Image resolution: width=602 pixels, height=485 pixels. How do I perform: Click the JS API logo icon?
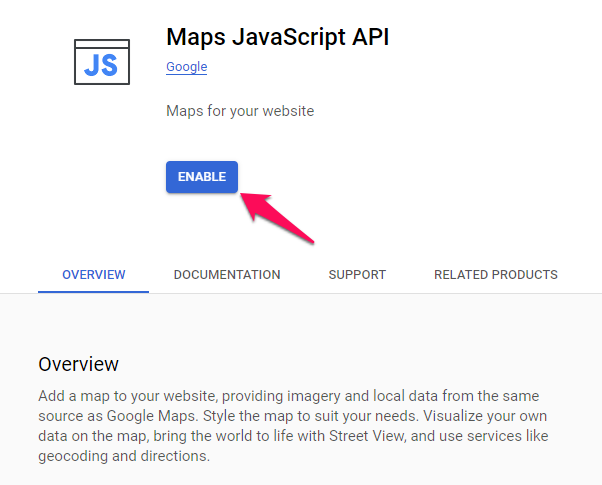pyautogui.click(x=102, y=62)
